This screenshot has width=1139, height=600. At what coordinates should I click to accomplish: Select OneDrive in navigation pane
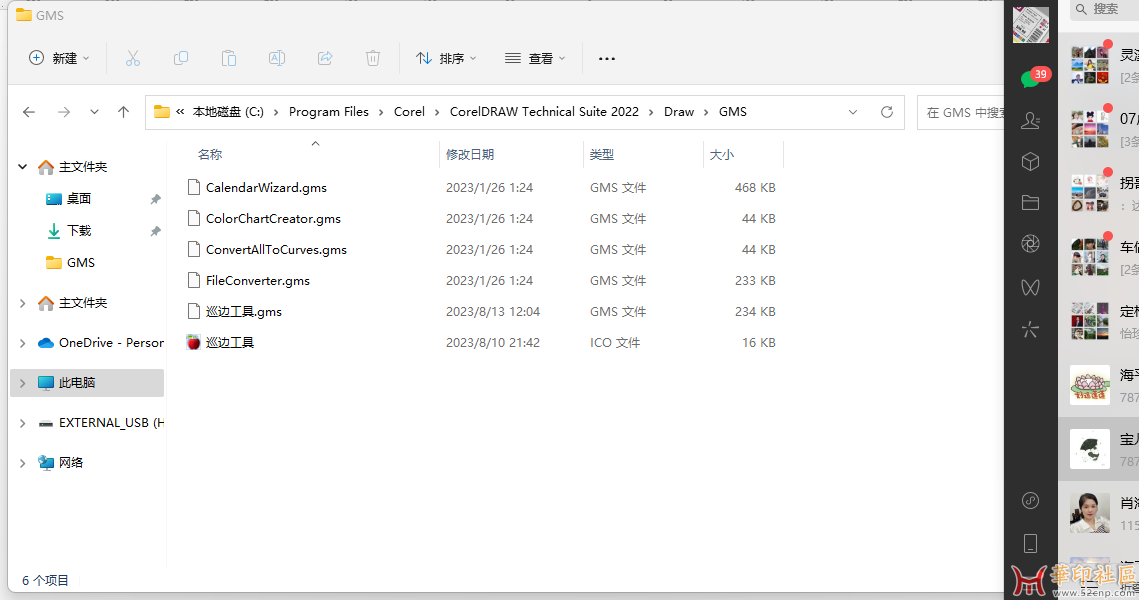tap(110, 343)
